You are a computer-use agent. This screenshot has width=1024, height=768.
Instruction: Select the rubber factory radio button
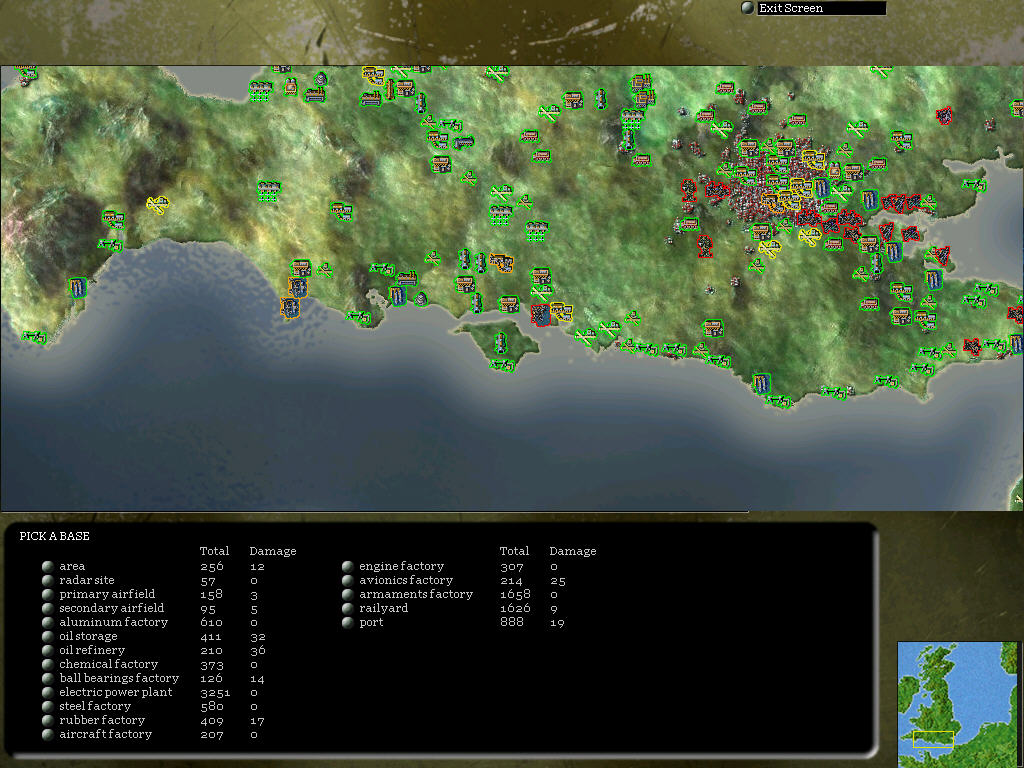(x=48, y=720)
